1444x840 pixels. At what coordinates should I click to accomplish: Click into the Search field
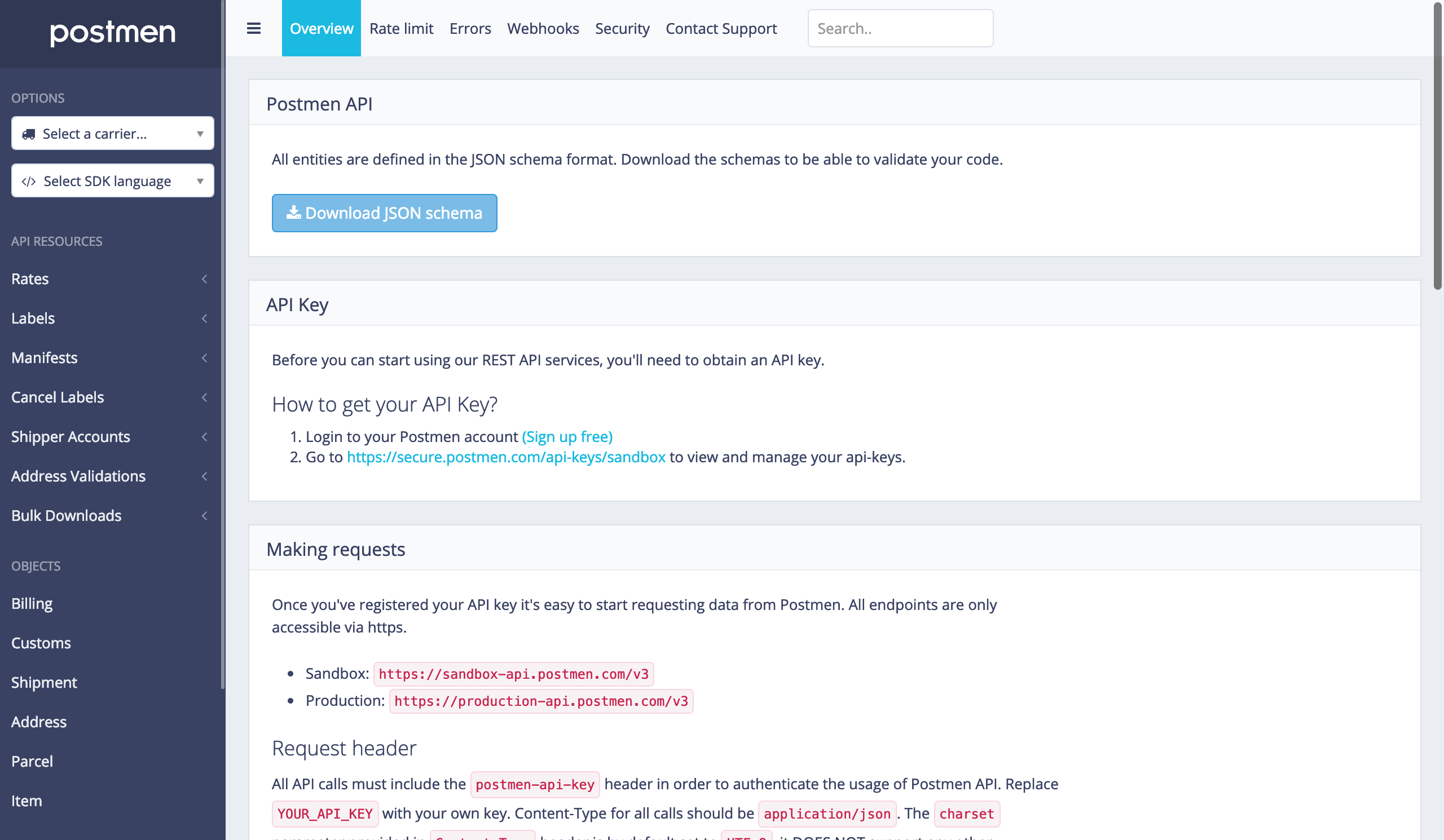click(900, 28)
